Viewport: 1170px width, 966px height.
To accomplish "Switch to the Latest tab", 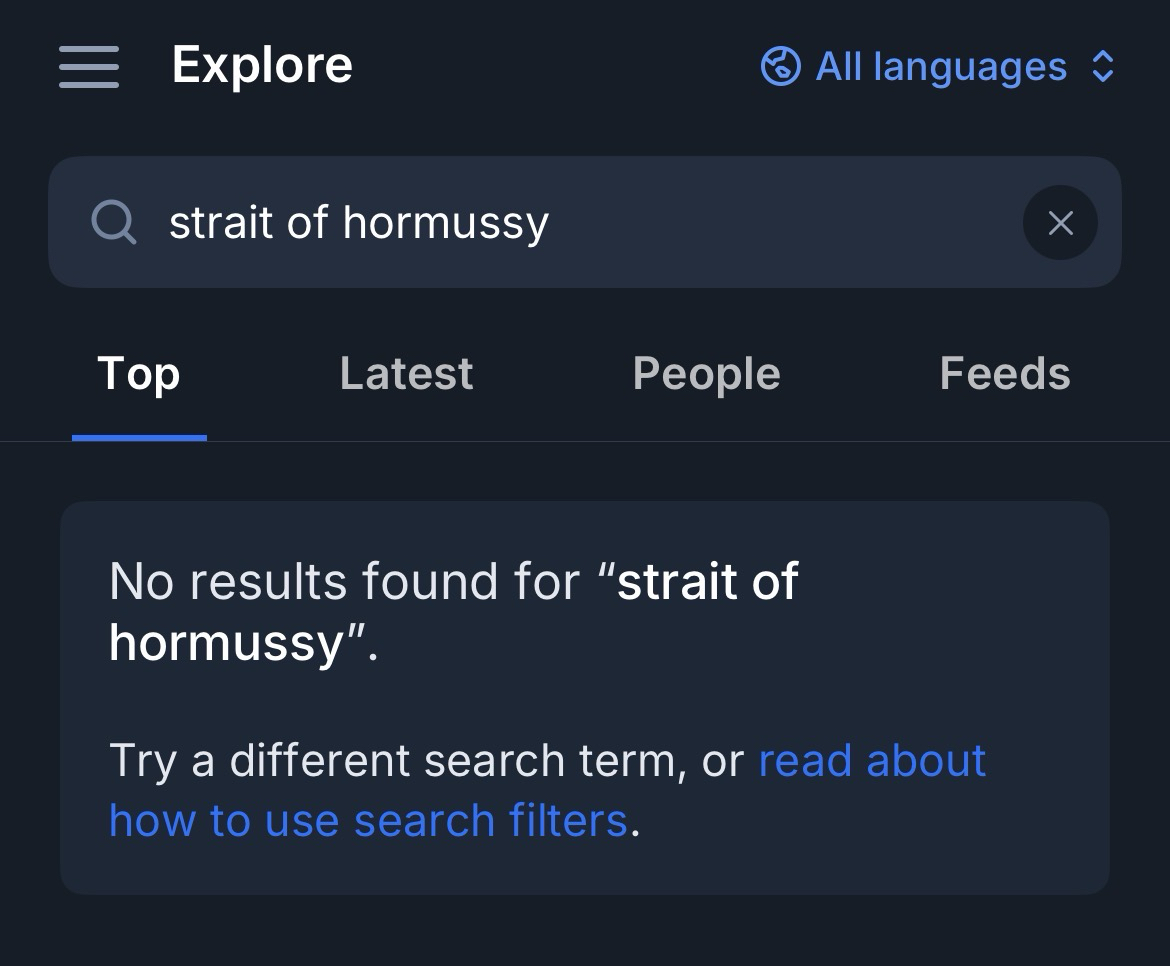I will [x=406, y=374].
